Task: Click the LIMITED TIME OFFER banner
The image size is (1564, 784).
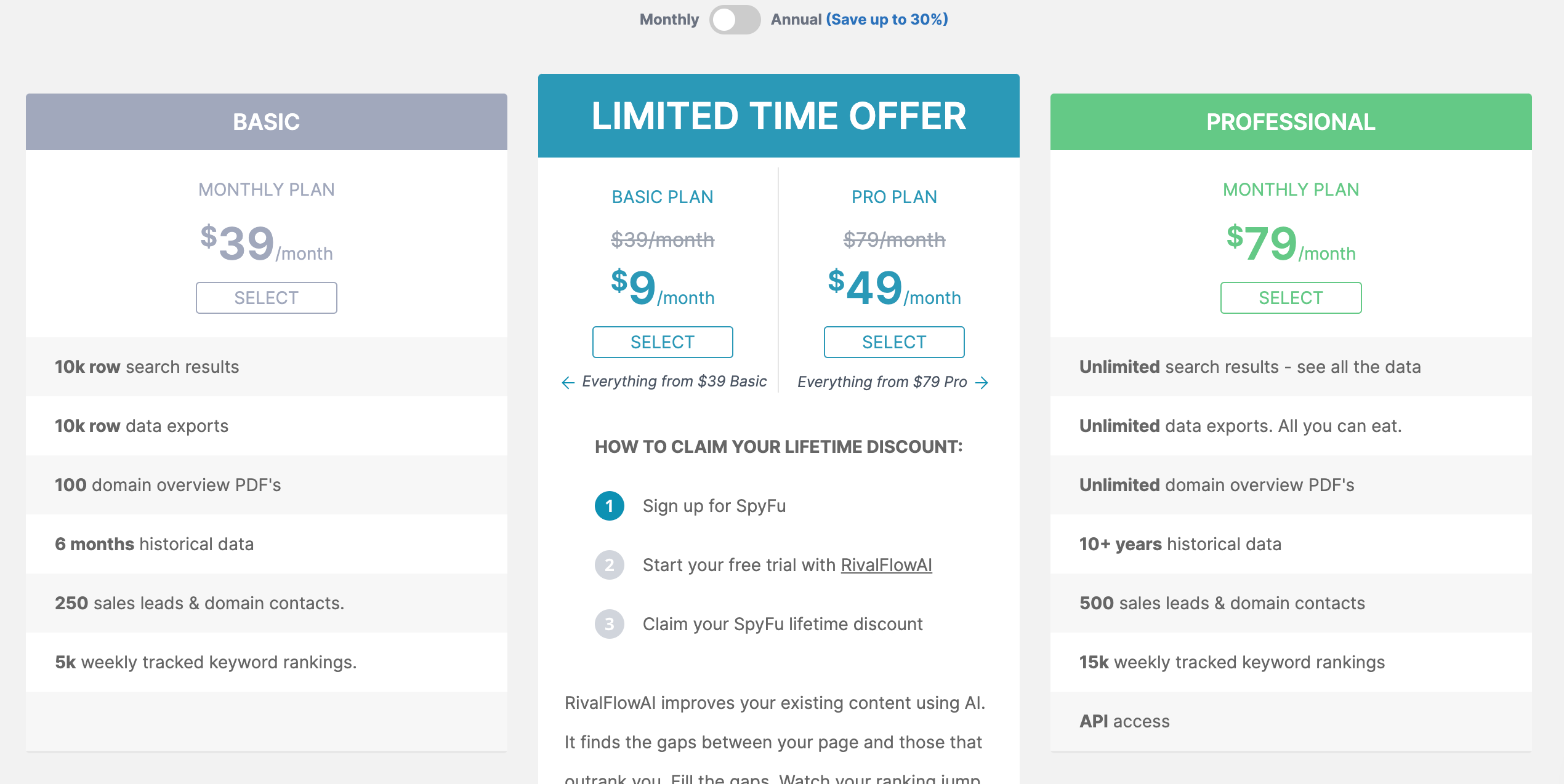Action: (779, 116)
